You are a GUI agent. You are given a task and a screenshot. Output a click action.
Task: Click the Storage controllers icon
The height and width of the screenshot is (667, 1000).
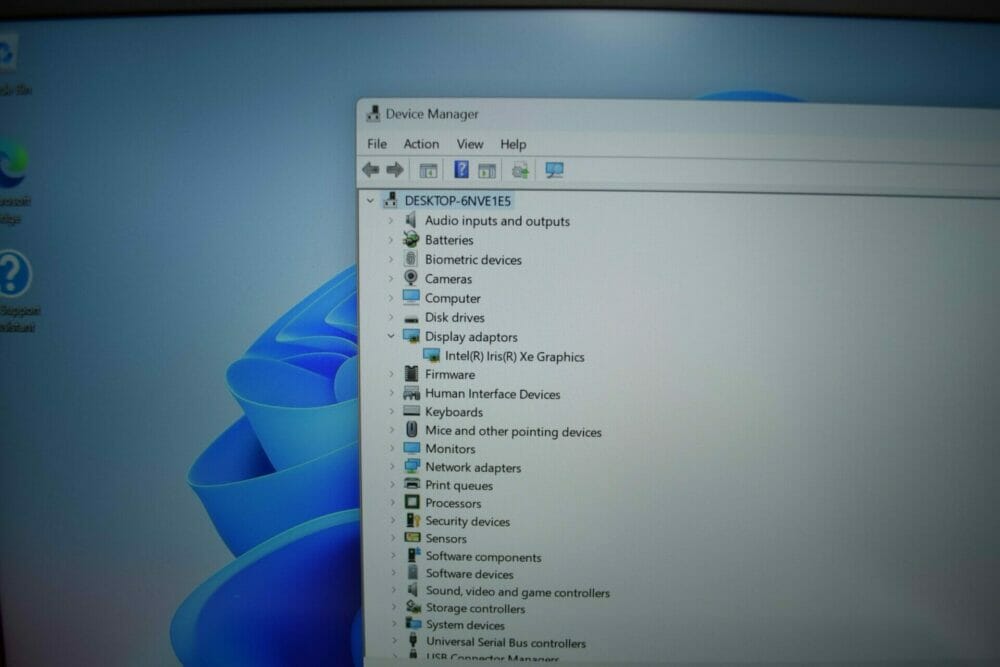pyautogui.click(x=414, y=607)
